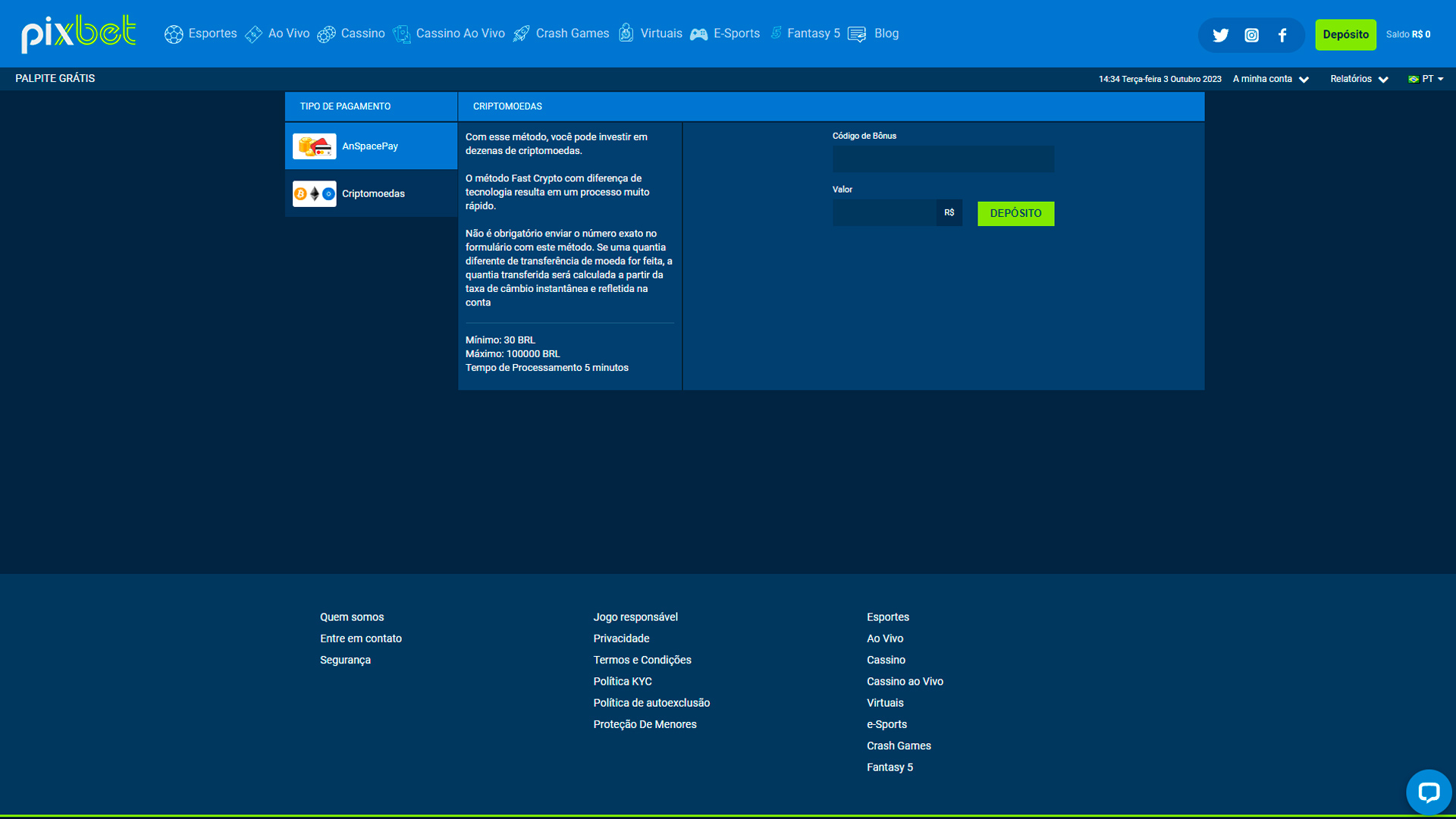1456x819 pixels.
Task: Open the Quem somos footer link
Action: tap(352, 617)
